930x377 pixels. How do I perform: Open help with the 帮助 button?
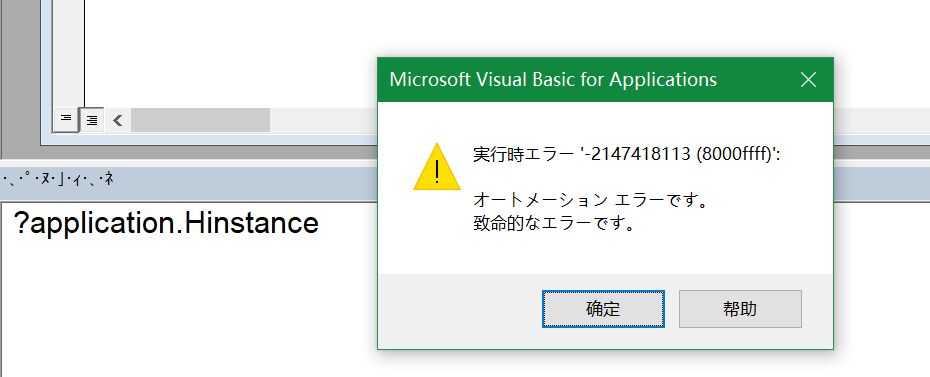(x=740, y=308)
